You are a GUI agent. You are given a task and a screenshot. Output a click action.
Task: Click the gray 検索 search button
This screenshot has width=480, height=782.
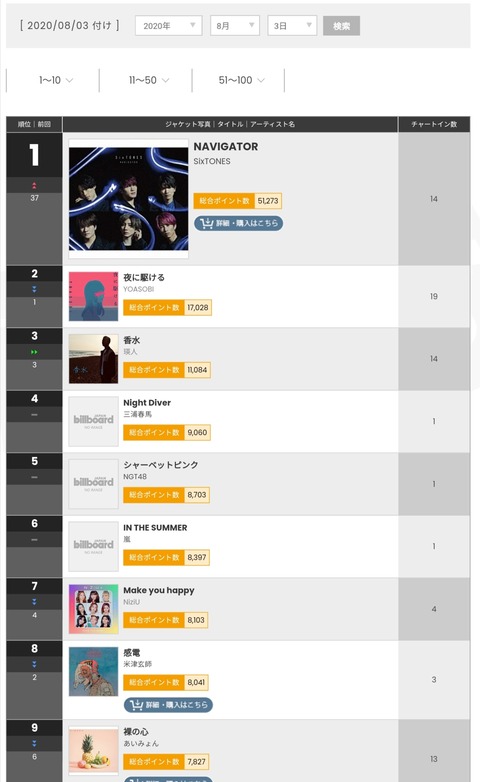click(x=341, y=25)
